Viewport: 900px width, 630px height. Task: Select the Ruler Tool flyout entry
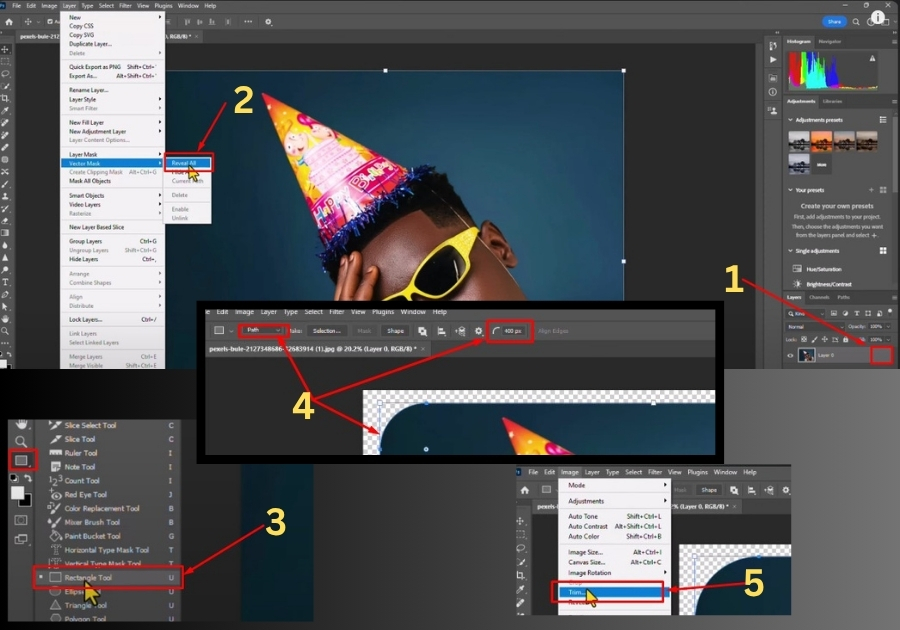[108, 453]
